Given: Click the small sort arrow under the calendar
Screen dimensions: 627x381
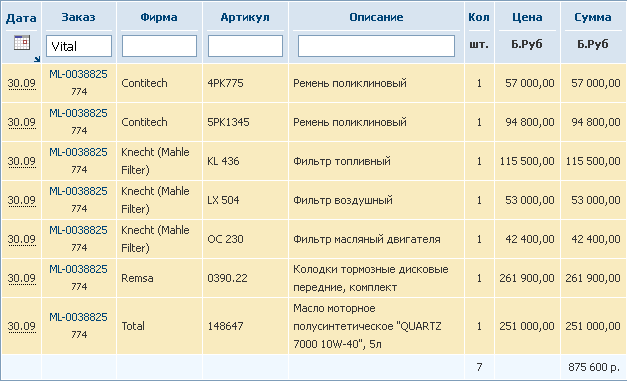Looking at the screenshot, I should click(37, 59).
